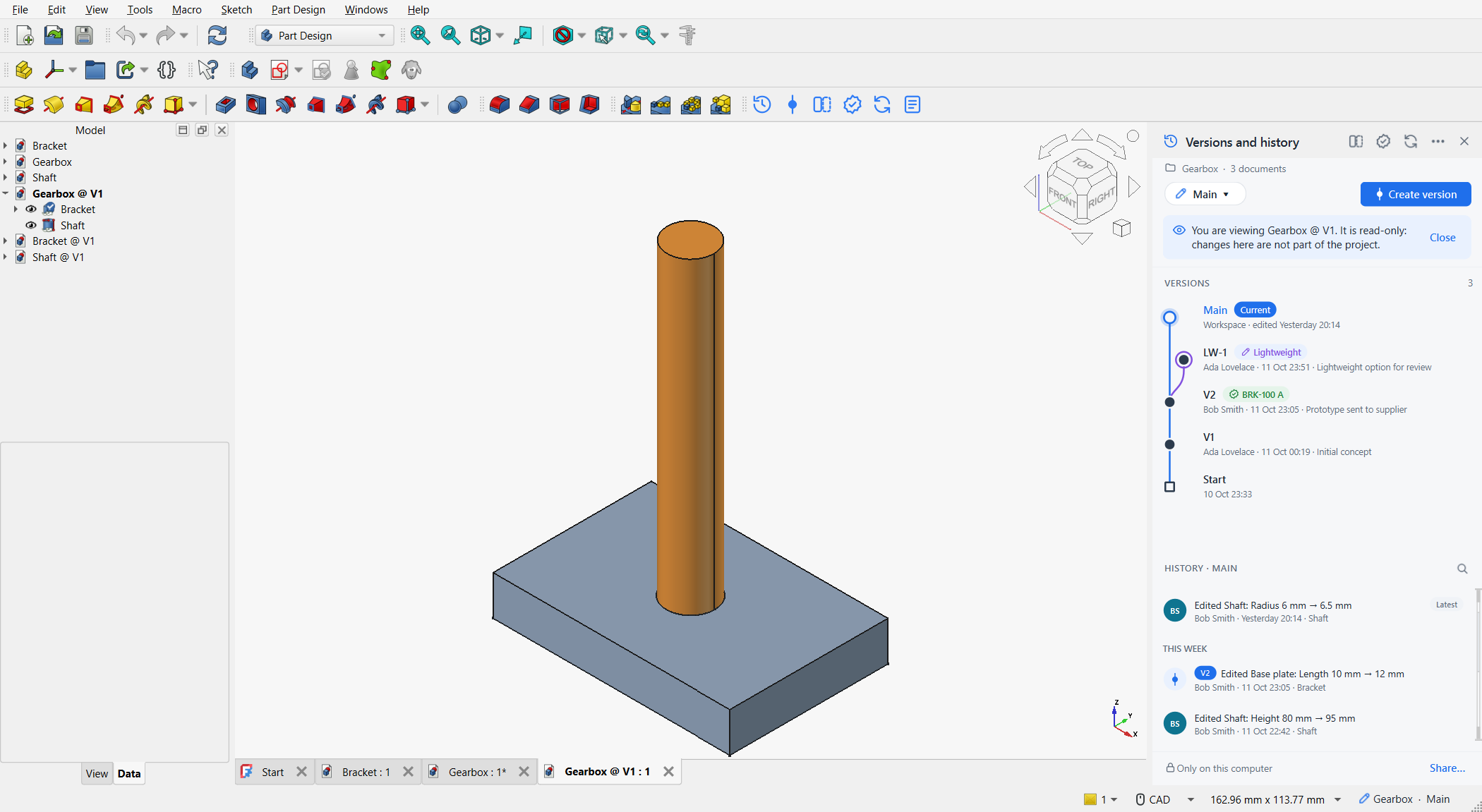
Task: Click the compare versions icon in panel header
Action: pos(1356,142)
